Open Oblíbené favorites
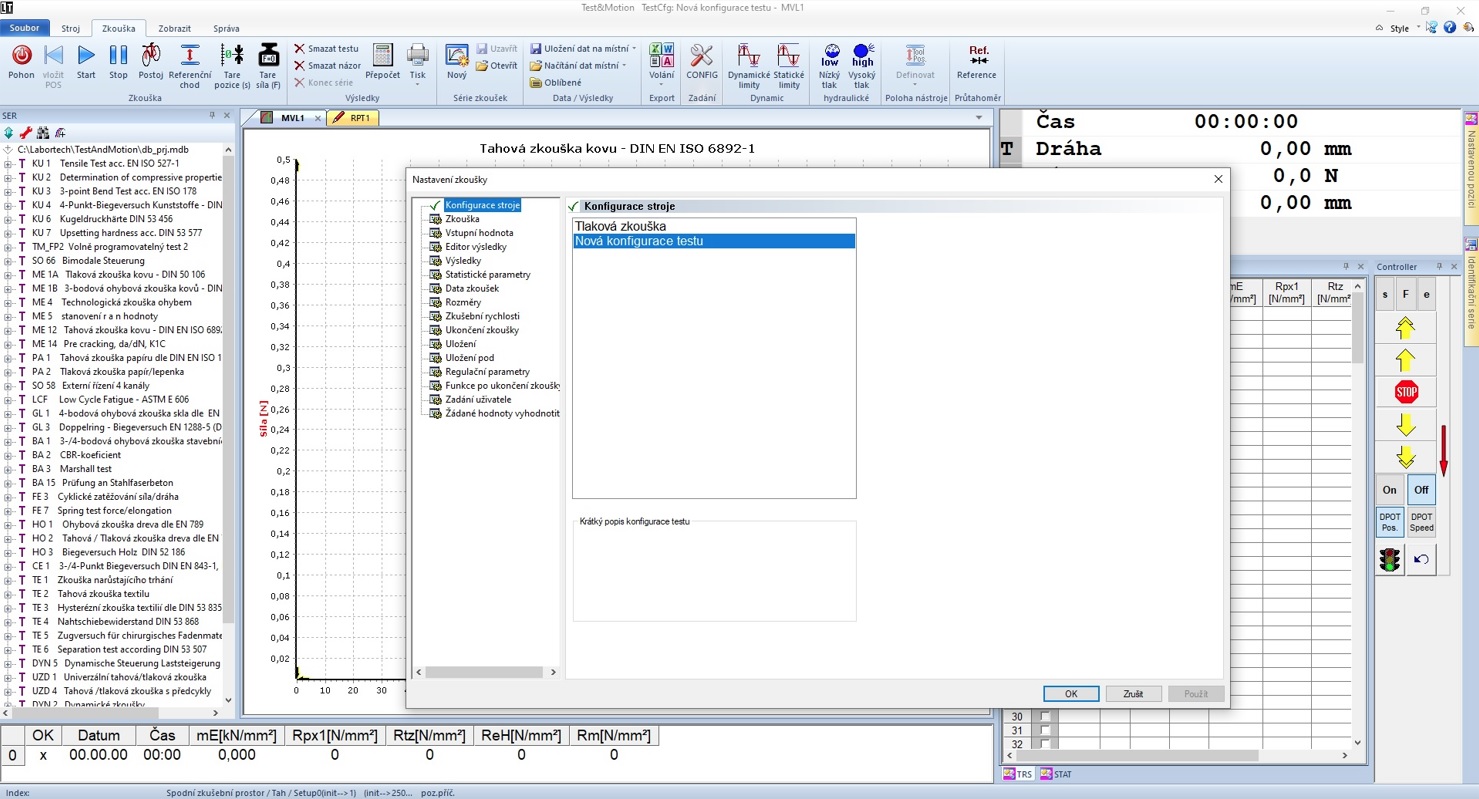Viewport: 1479px width, 799px height. 555,83
